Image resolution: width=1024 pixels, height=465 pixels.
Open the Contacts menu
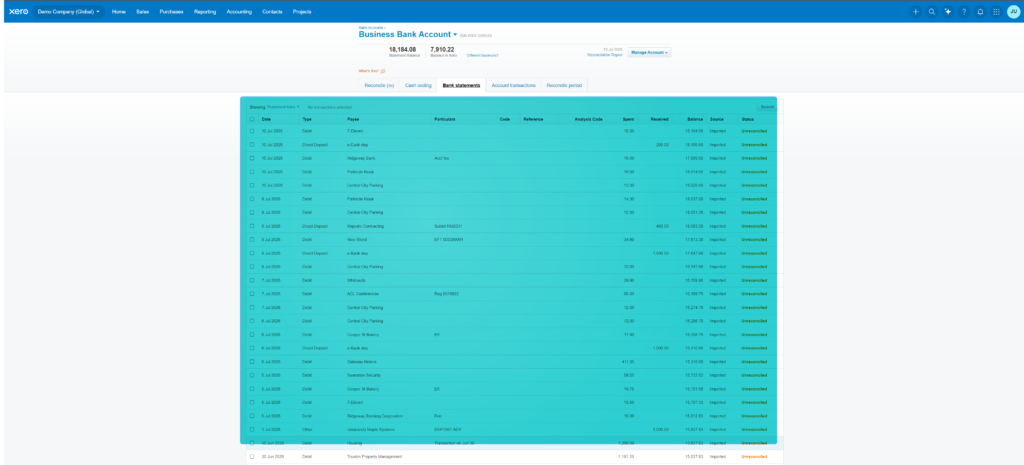coord(272,11)
